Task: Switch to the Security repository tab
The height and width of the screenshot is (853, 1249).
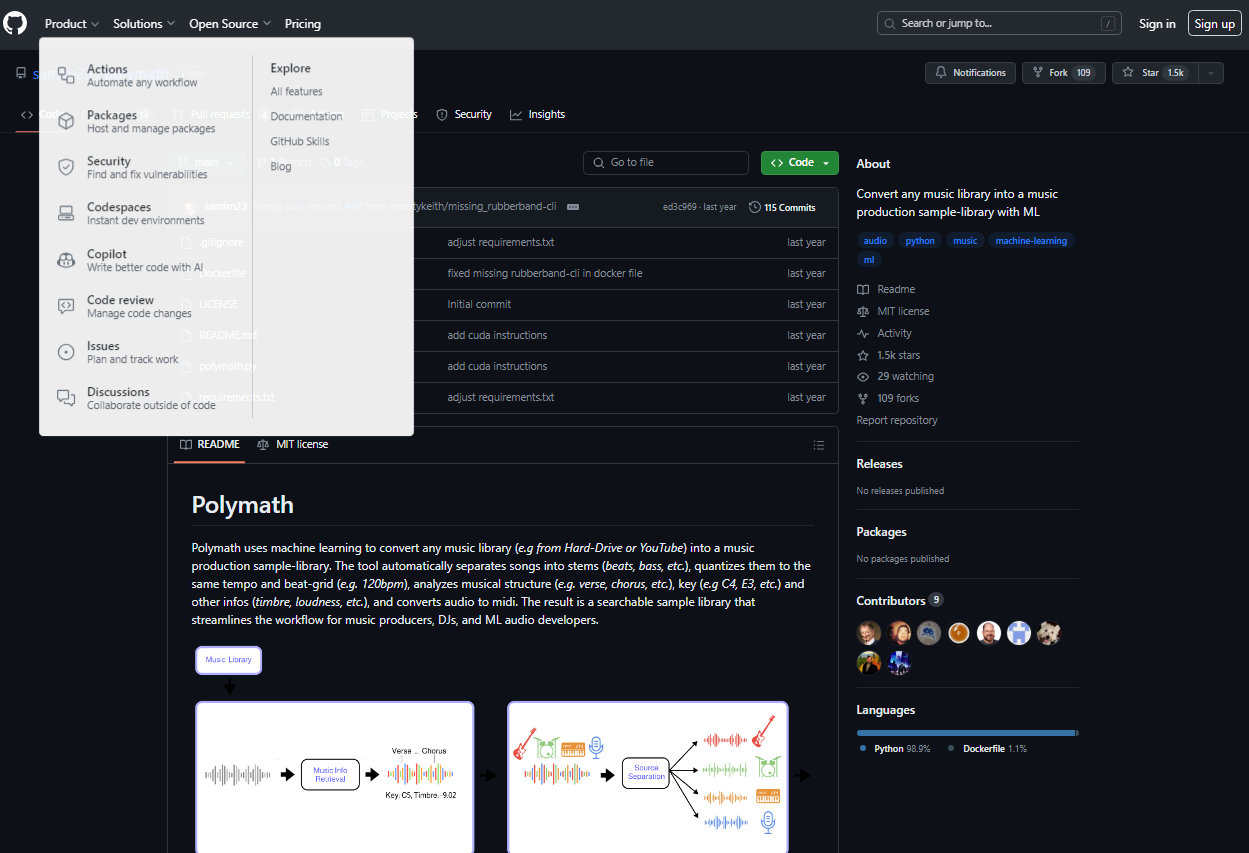Action: pyautogui.click(x=464, y=114)
